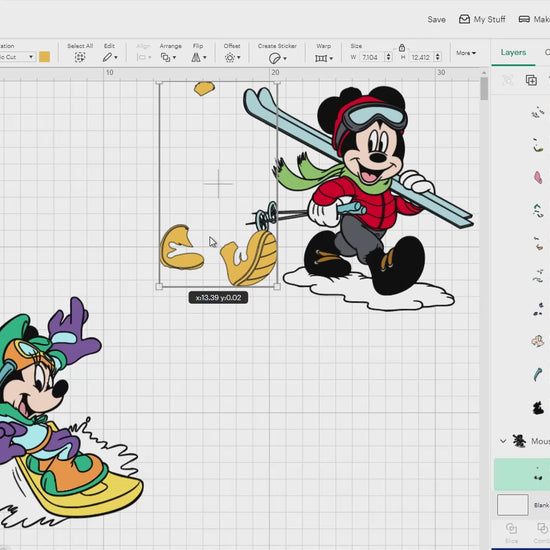Click the height size input field

421,57
